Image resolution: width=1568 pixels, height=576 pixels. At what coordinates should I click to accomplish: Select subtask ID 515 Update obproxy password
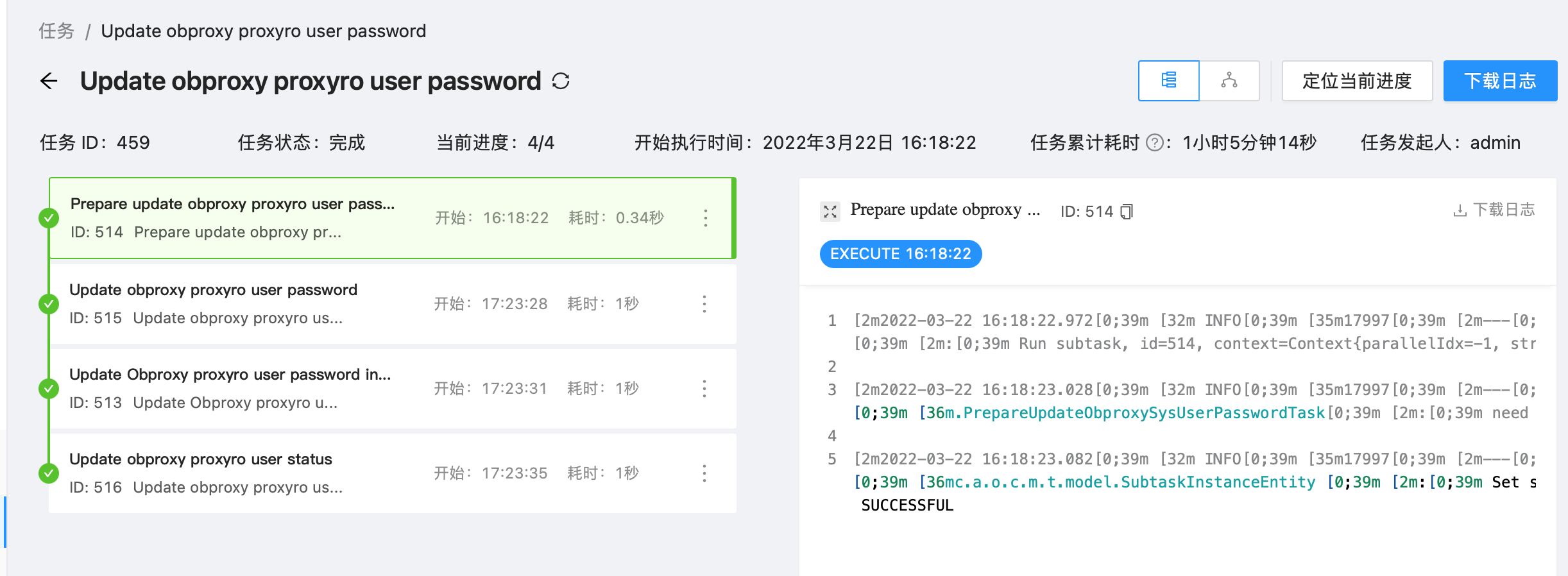[x=393, y=304]
